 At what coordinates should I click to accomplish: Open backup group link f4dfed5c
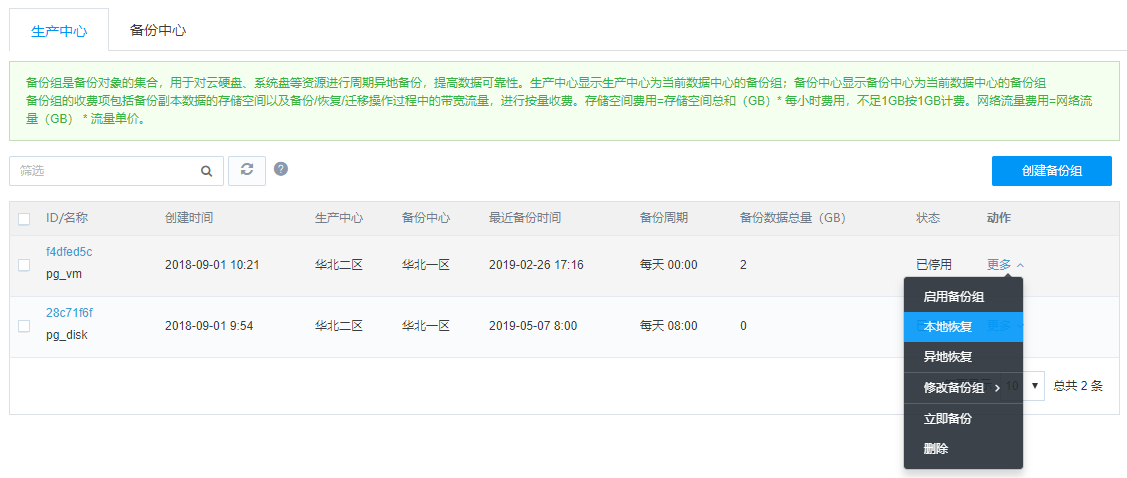point(69,252)
